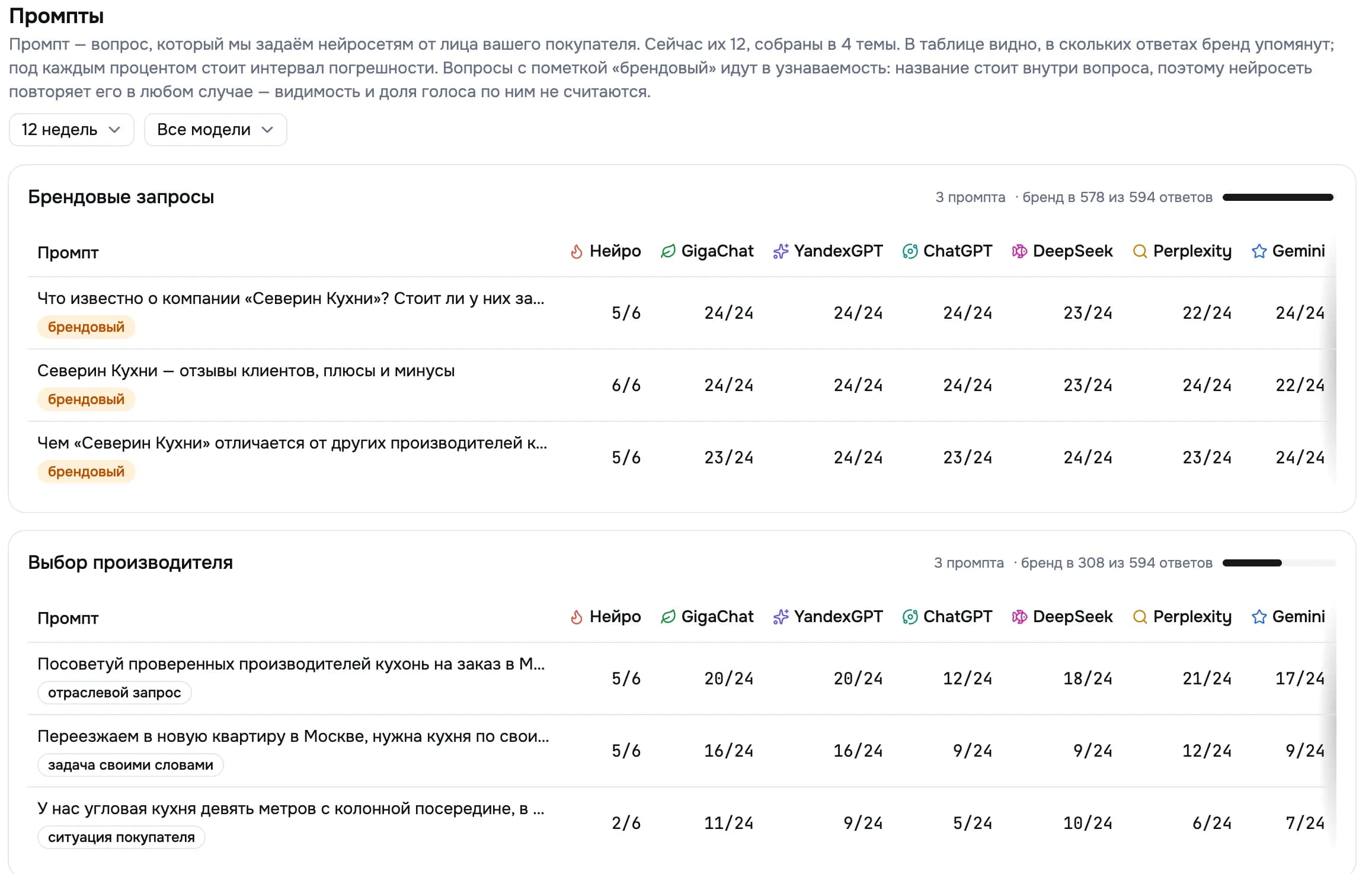This screenshot has width=1372, height=874.
Task: Click Gemini cell 17/24 in "Посоветуй проверенных производителей" row
Action: coord(1300,678)
